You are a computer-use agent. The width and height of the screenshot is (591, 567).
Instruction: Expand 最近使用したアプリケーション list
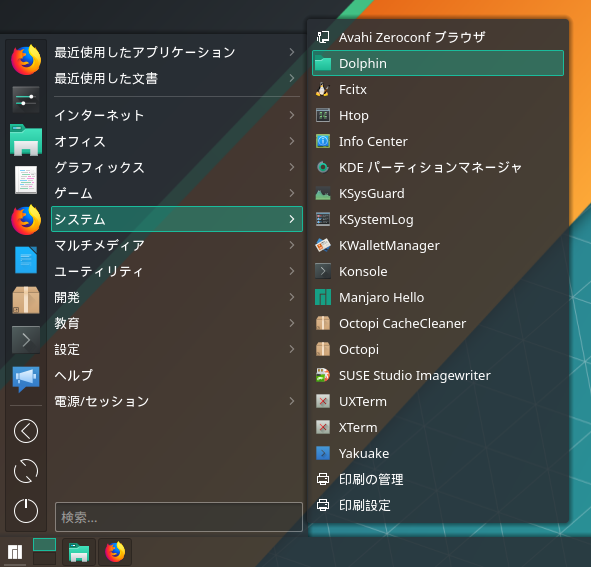pos(177,52)
